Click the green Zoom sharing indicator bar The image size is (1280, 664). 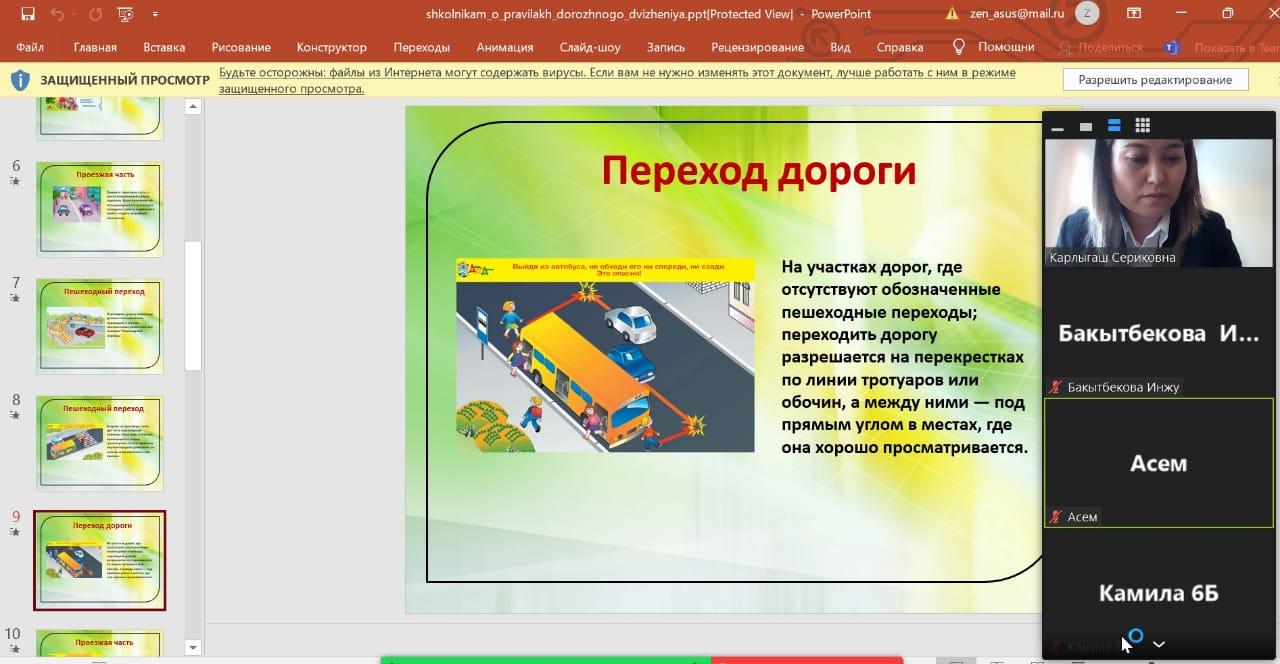click(546, 660)
